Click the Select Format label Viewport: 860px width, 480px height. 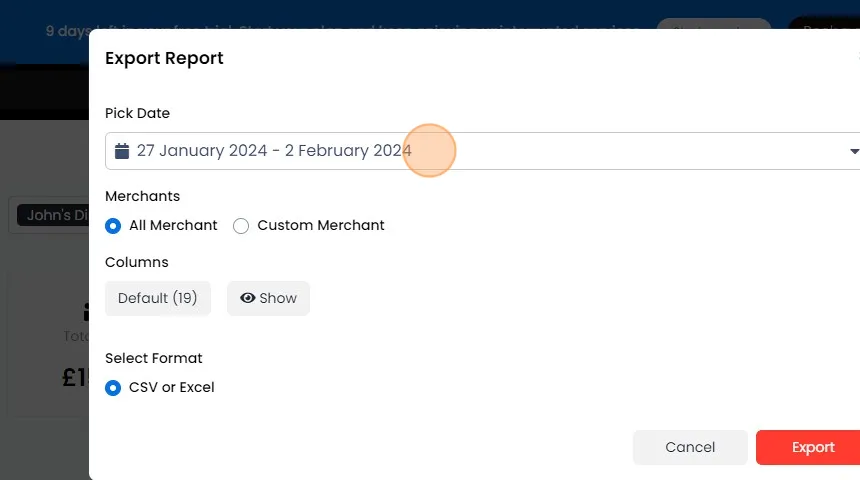(x=154, y=358)
